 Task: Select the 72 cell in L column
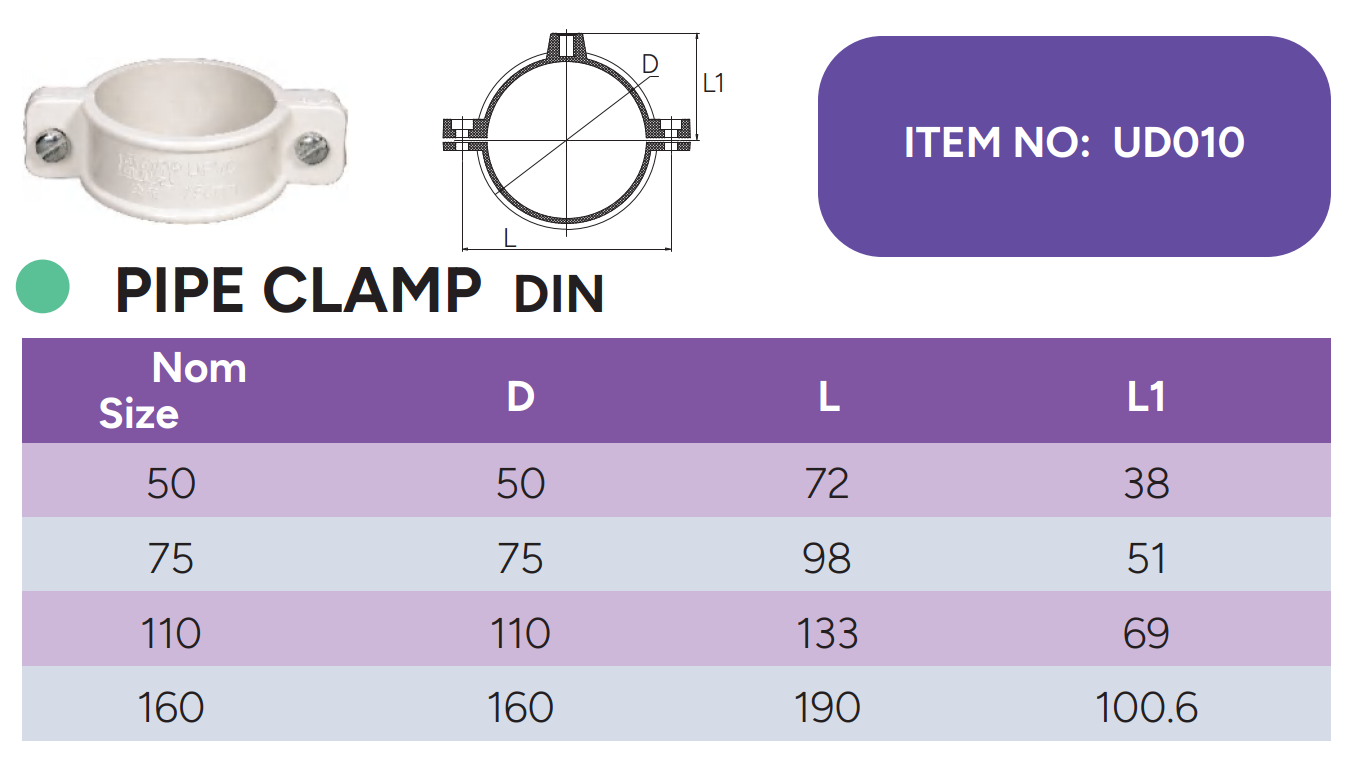pos(826,484)
